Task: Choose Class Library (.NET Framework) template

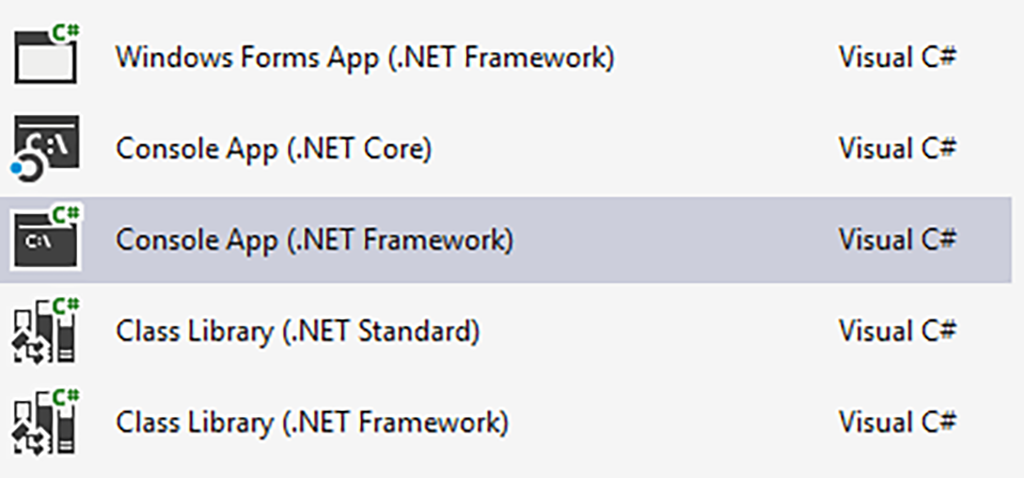Action: [x=312, y=422]
